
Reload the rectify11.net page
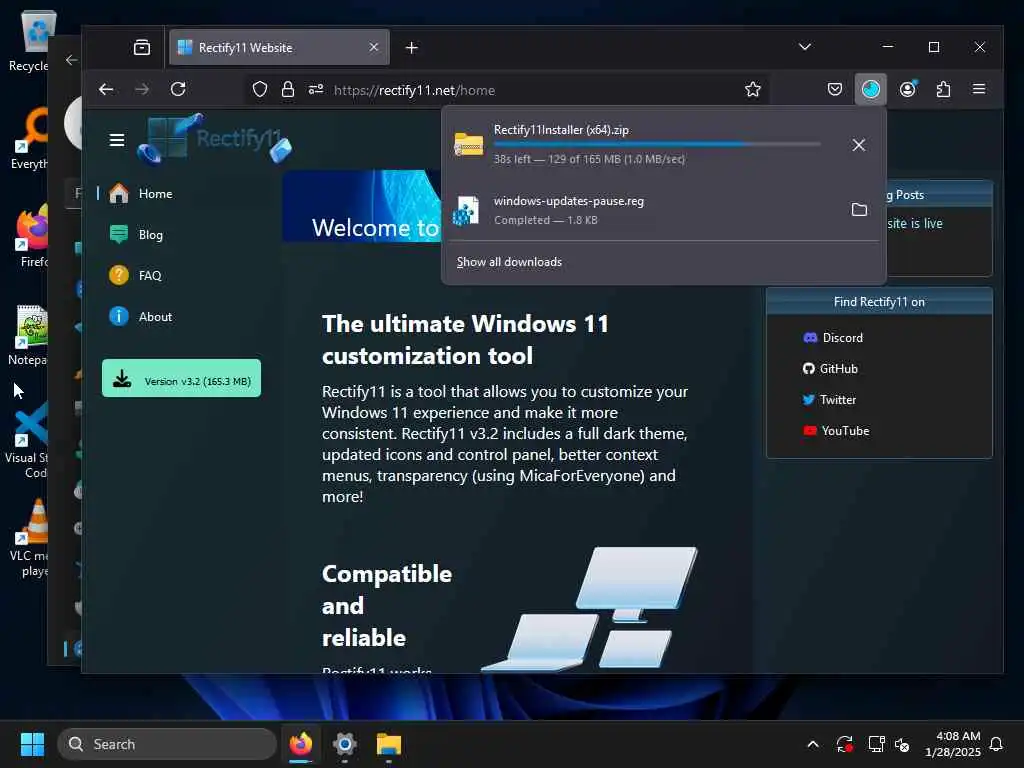pos(178,89)
